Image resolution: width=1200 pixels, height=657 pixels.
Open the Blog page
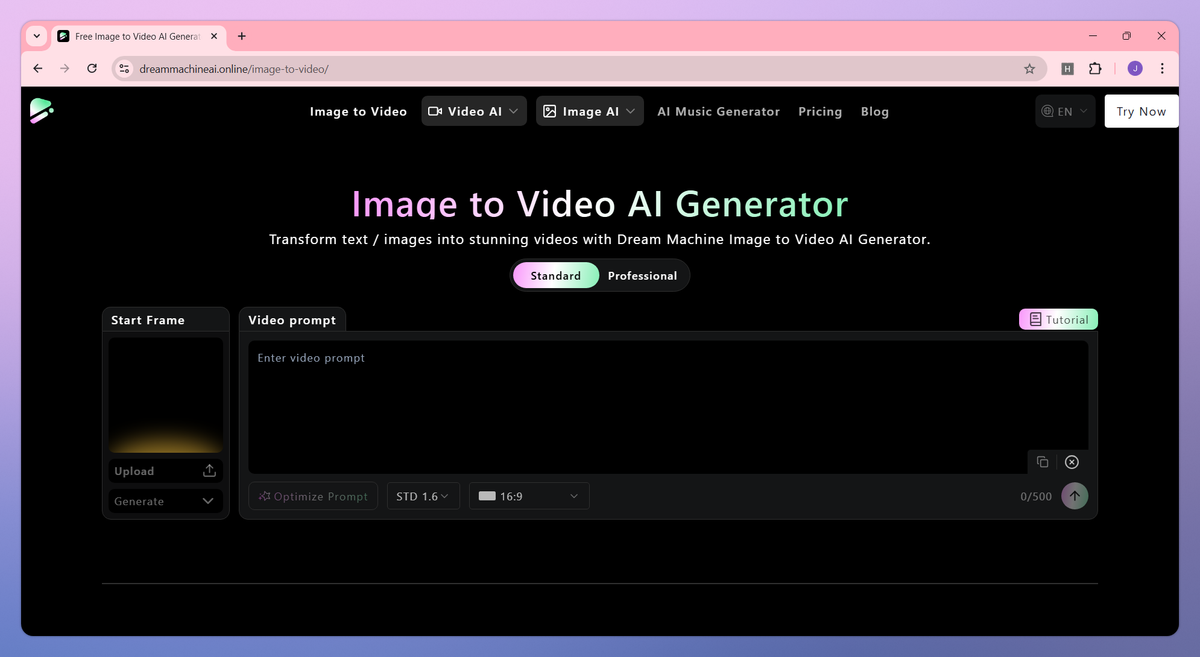[874, 112]
